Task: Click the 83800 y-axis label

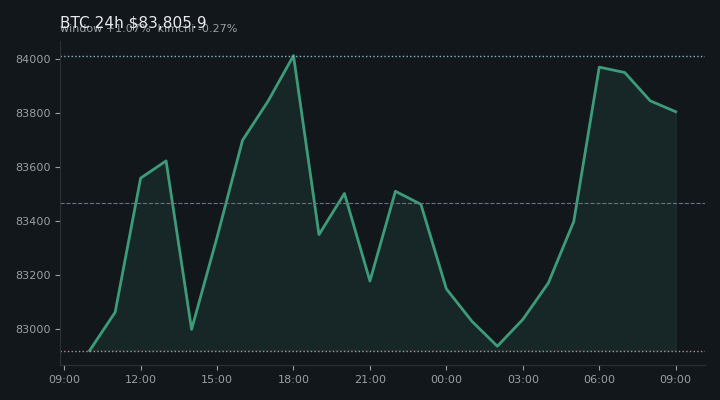Action: point(33,113)
